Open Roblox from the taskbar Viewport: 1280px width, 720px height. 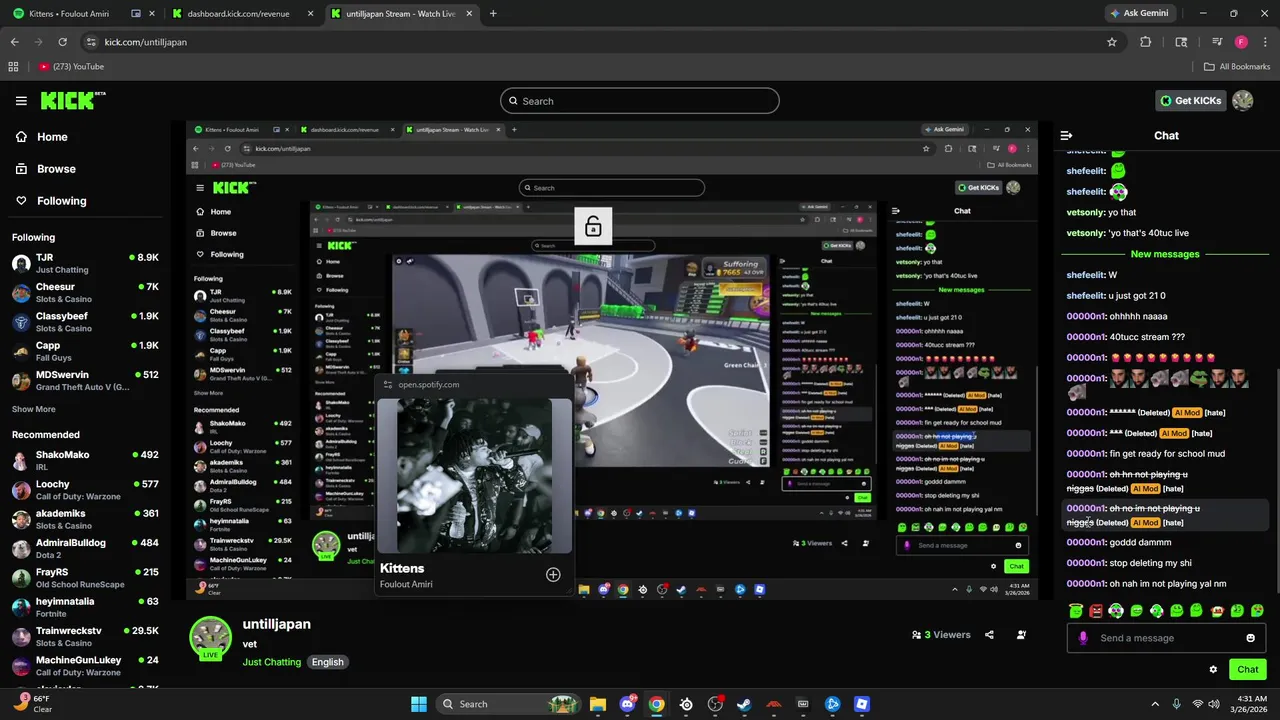tap(862, 704)
